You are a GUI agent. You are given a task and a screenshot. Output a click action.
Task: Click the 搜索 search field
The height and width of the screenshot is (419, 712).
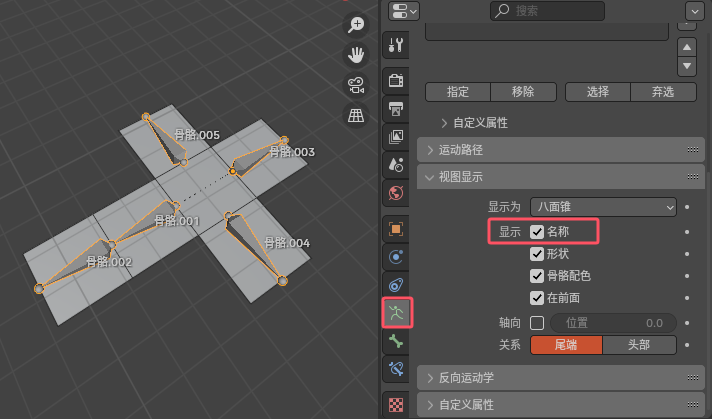pos(547,11)
